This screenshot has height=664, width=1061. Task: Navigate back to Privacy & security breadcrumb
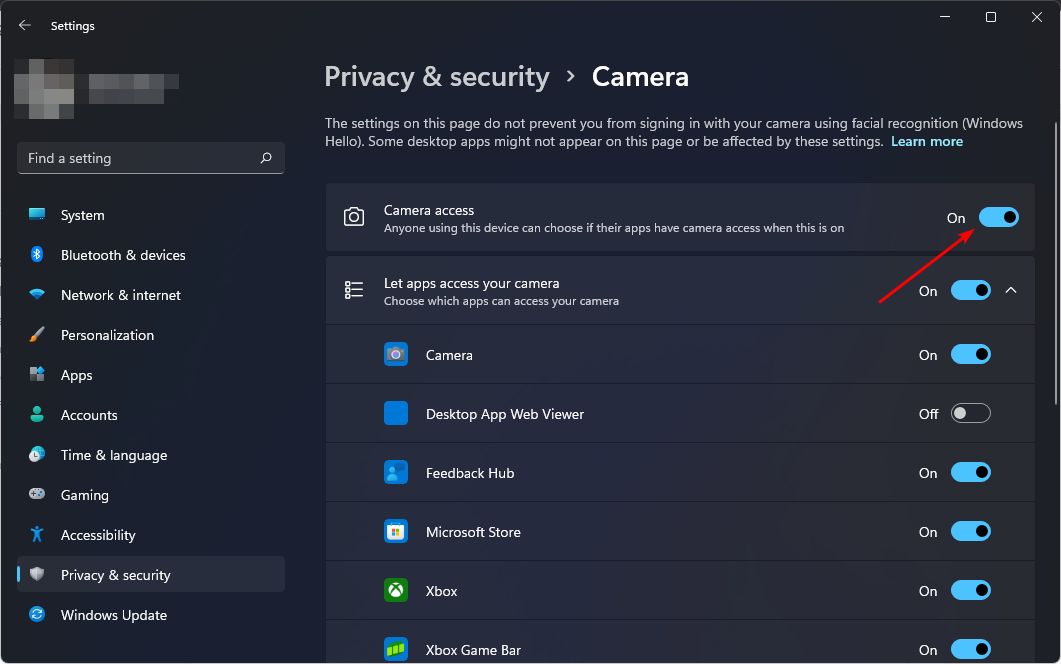pos(437,77)
